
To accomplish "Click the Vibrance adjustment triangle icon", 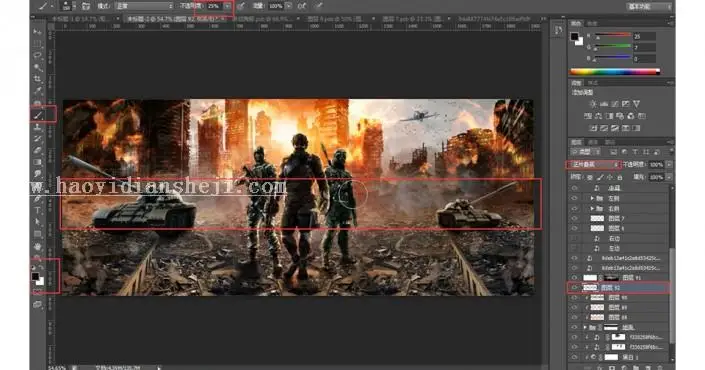I will (x=636, y=104).
